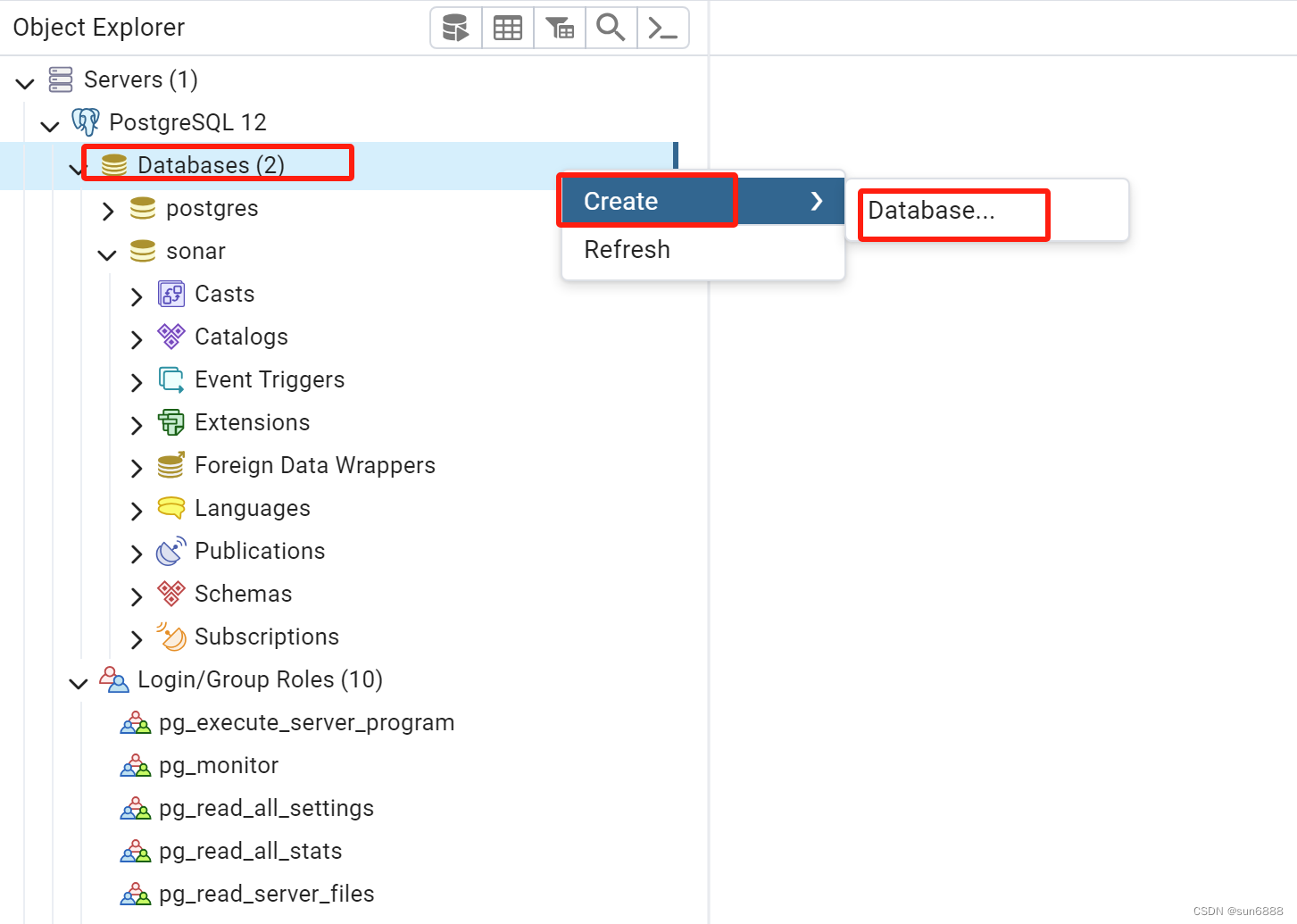
Task: Select the pg_read_all_settings role name
Action: pyautogui.click(x=267, y=808)
